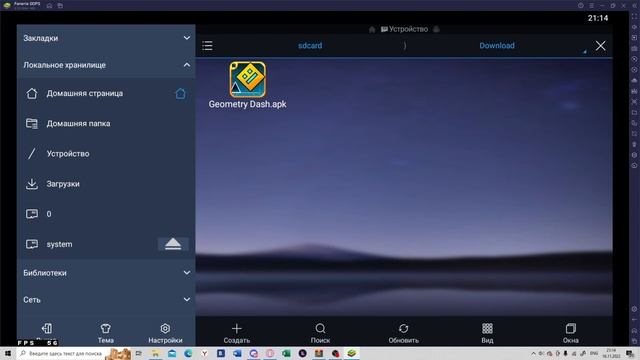
Task: Click the folder icon in emulator side toolbar
Action: [x=634, y=112]
